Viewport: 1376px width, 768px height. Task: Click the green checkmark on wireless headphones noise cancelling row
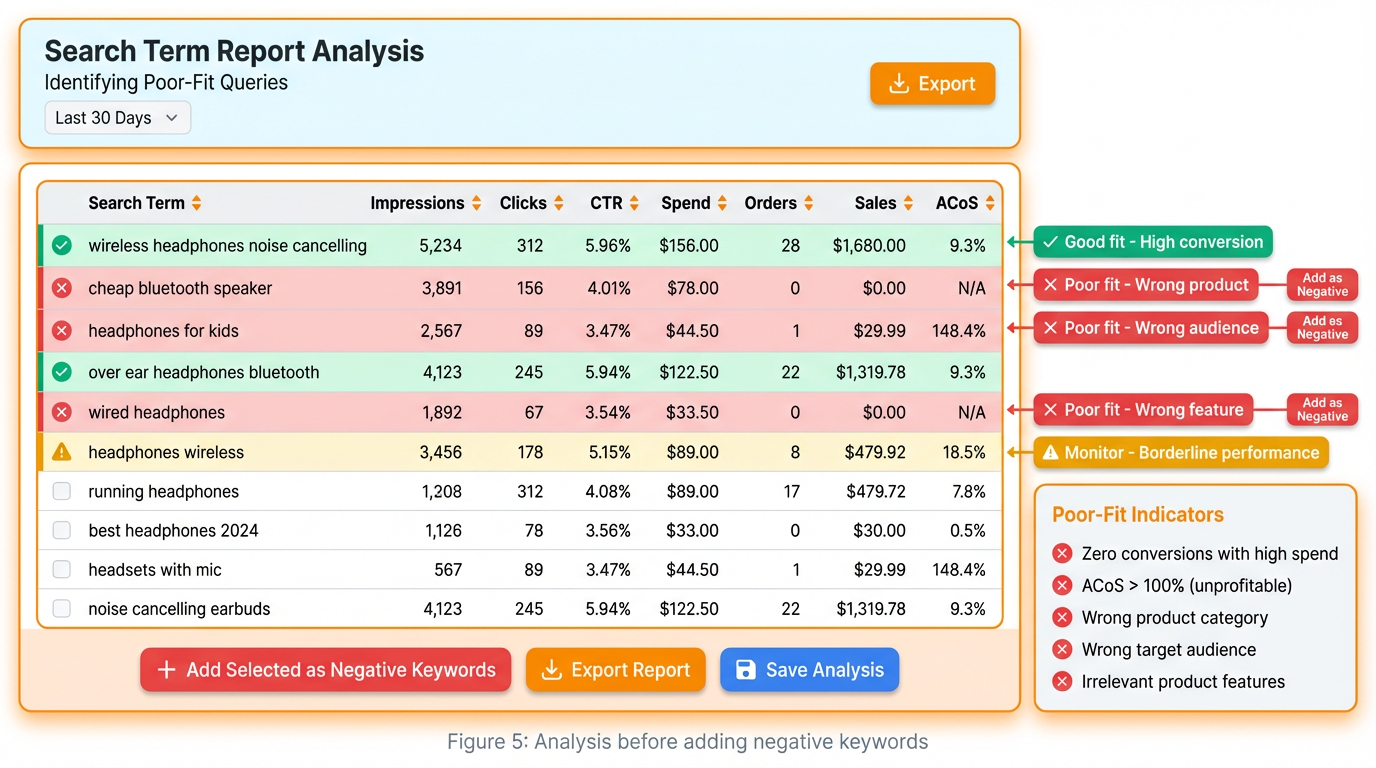(x=61, y=245)
